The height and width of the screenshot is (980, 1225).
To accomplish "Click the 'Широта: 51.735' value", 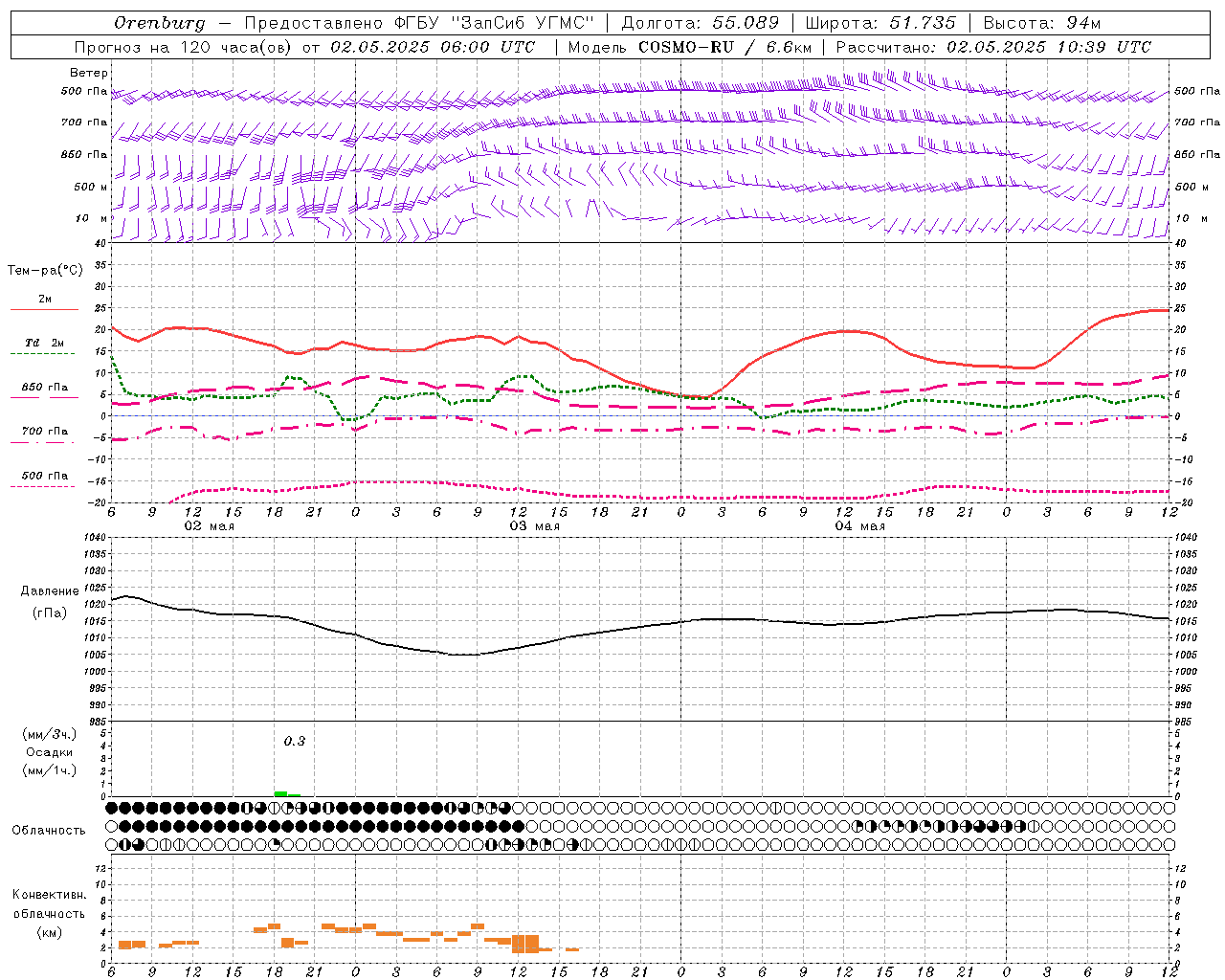I will 880,22.
